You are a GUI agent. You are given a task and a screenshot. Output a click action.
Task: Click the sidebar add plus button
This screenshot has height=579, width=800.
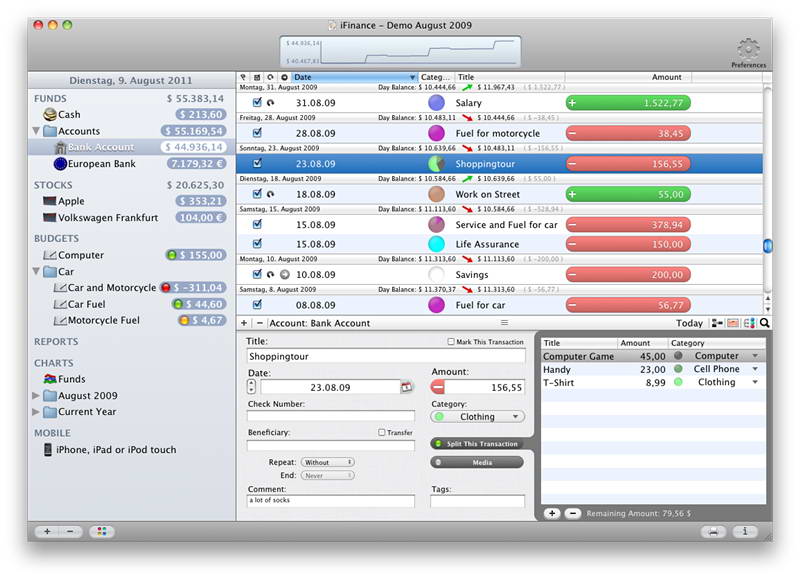coord(47,532)
